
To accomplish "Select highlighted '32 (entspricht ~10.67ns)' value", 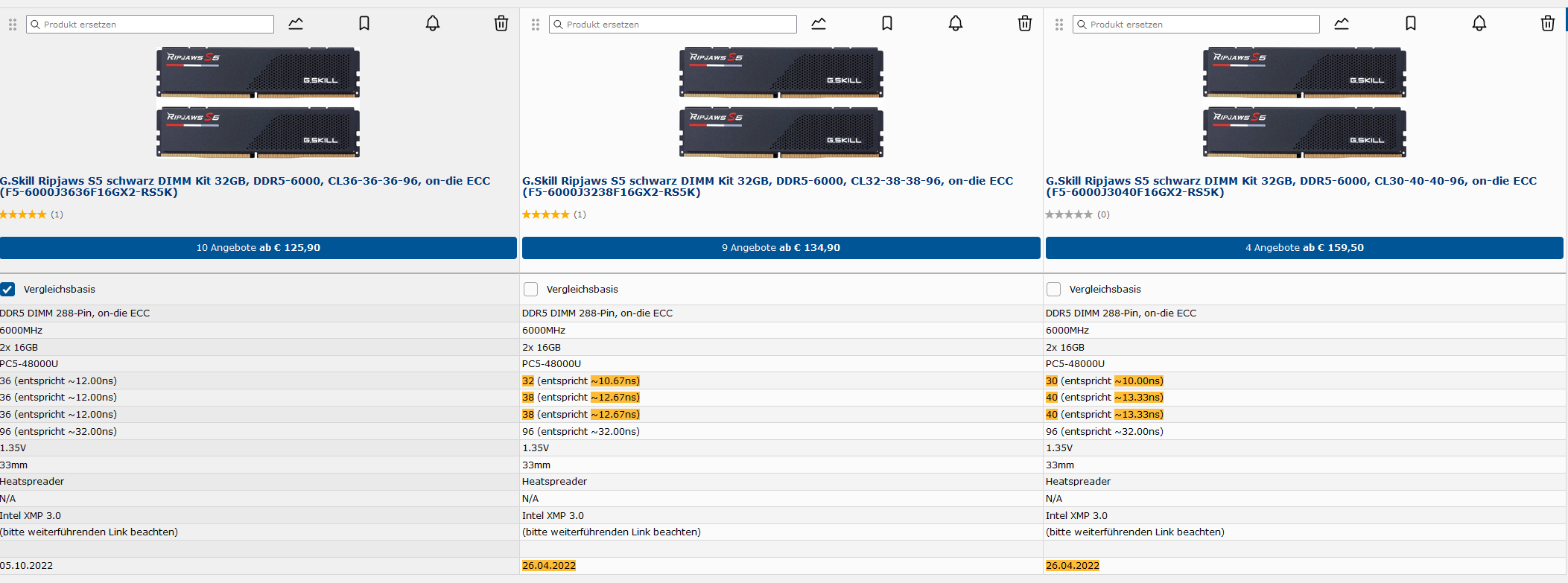I will click(x=581, y=380).
